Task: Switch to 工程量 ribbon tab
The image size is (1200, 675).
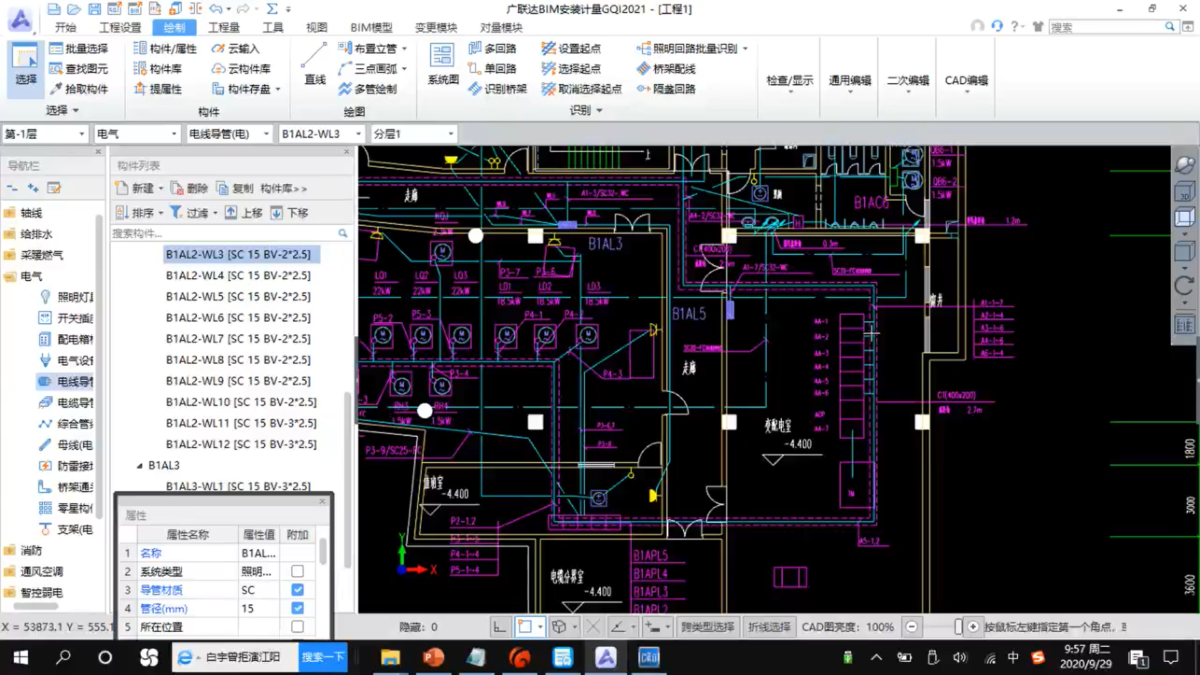Action: click(x=224, y=28)
